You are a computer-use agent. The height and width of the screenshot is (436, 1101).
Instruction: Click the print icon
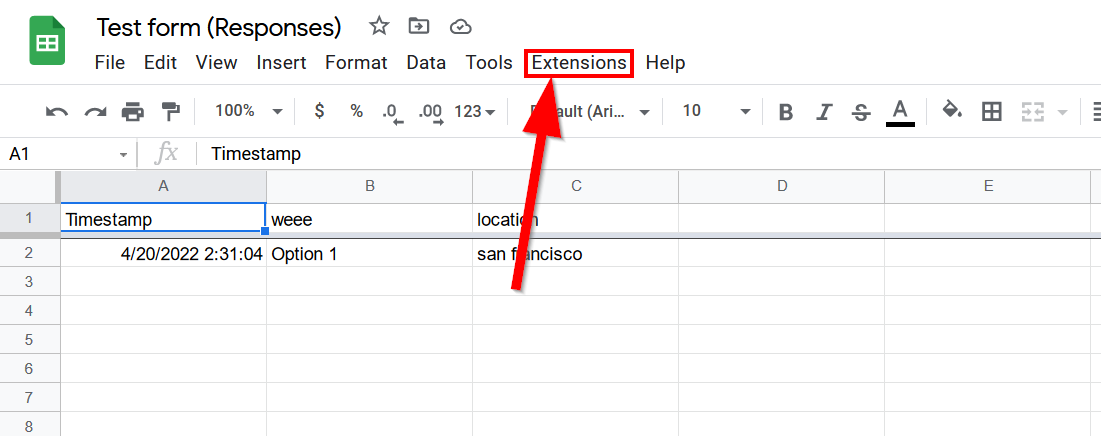(x=133, y=112)
